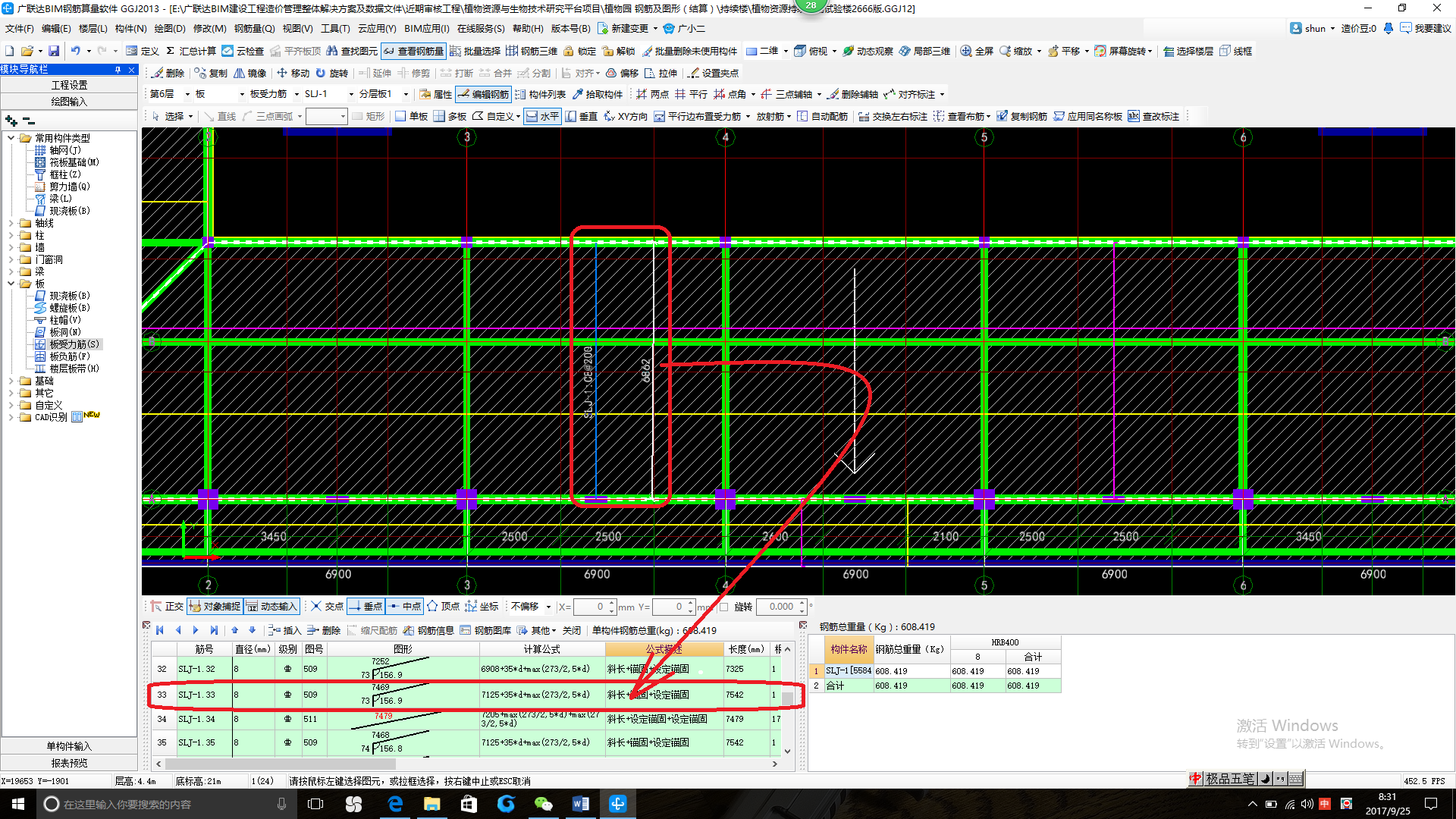Click the Undo arrow icon
Screen dimensions: 1456x819
pyautogui.click(x=76, y=51)
